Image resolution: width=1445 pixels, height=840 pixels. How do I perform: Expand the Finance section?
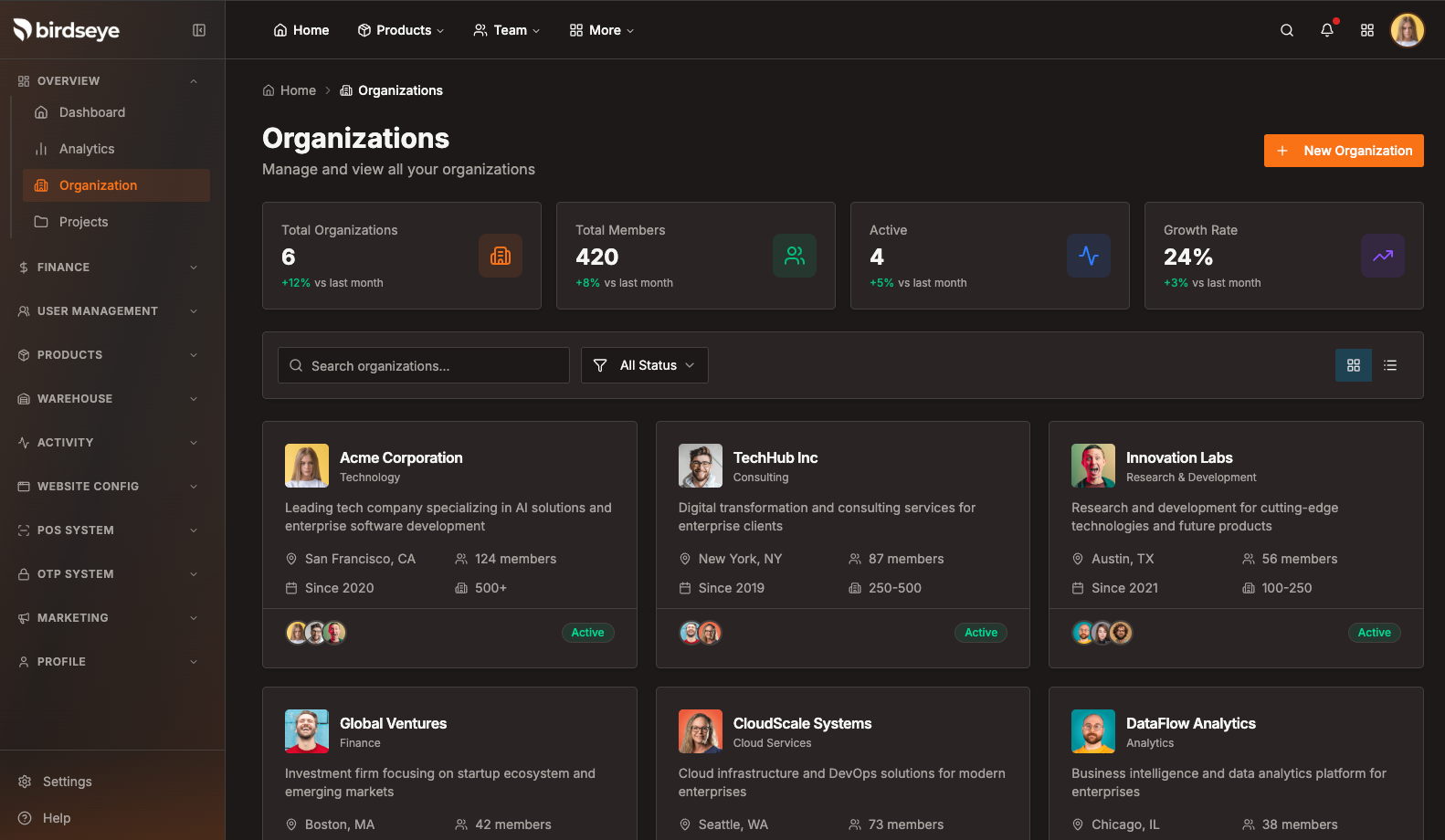(x=108, y=268)
